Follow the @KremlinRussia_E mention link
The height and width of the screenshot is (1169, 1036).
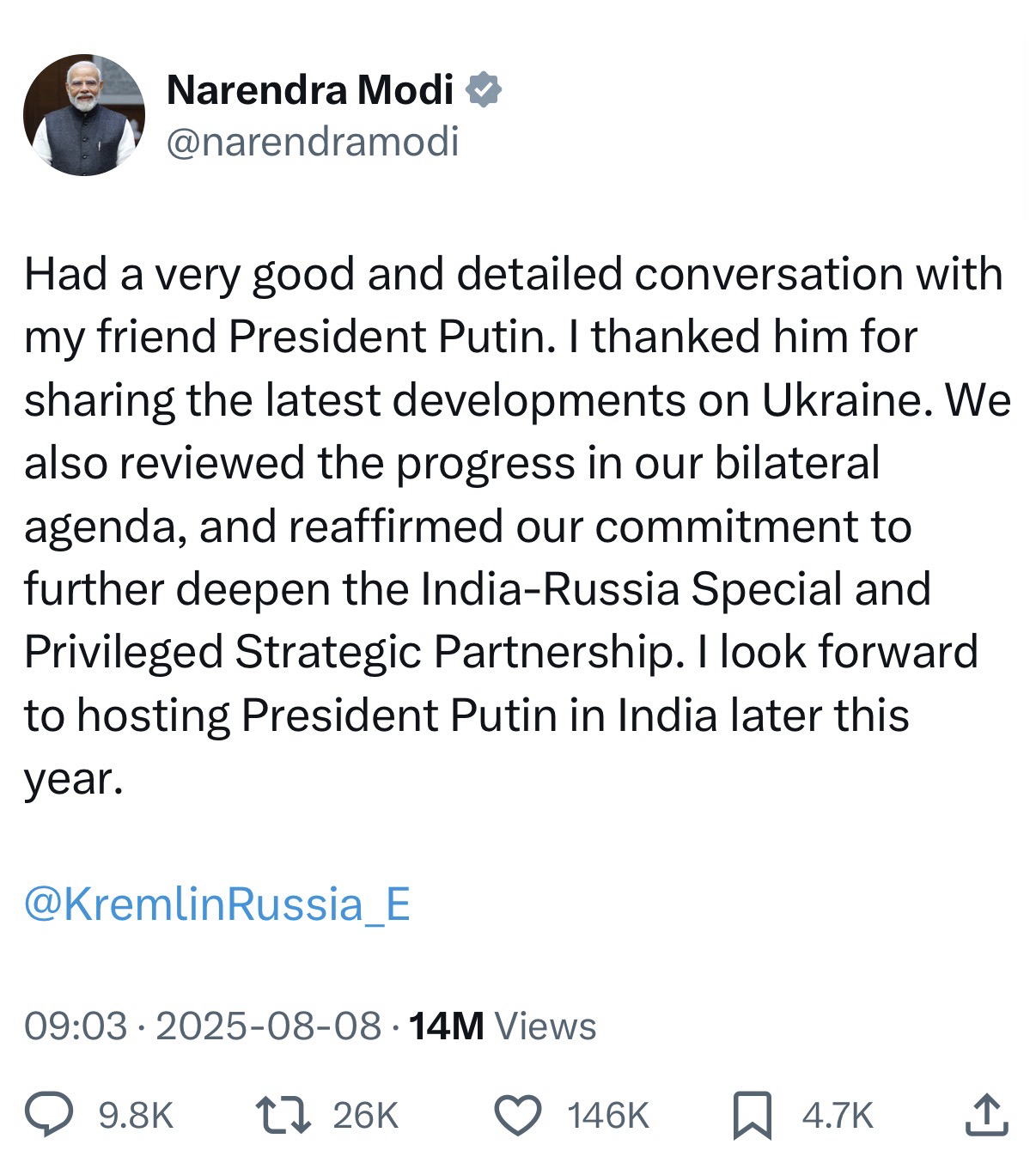217,904
